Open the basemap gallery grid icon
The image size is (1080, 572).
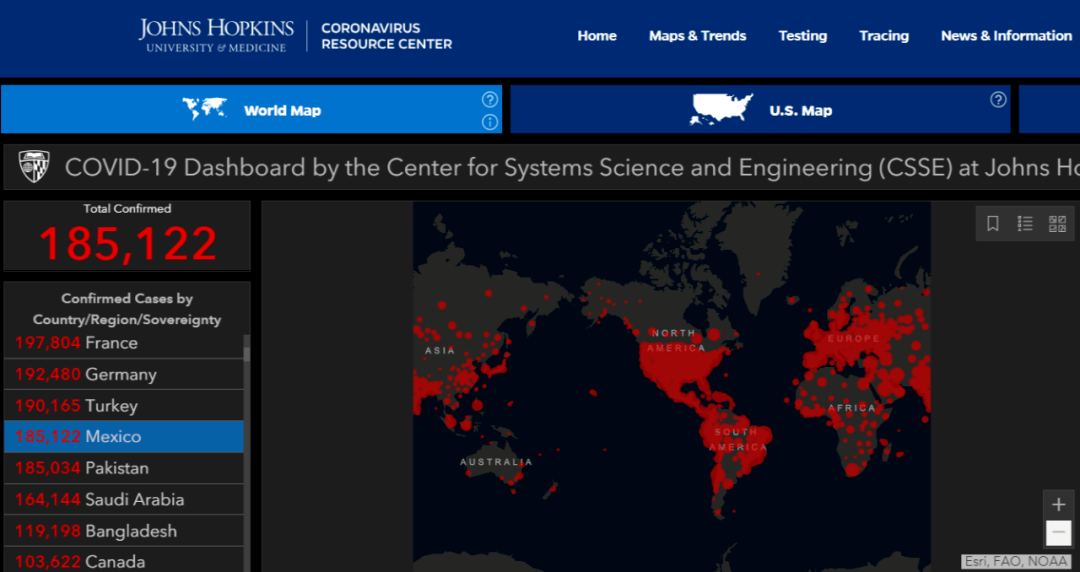[1057, 223]
